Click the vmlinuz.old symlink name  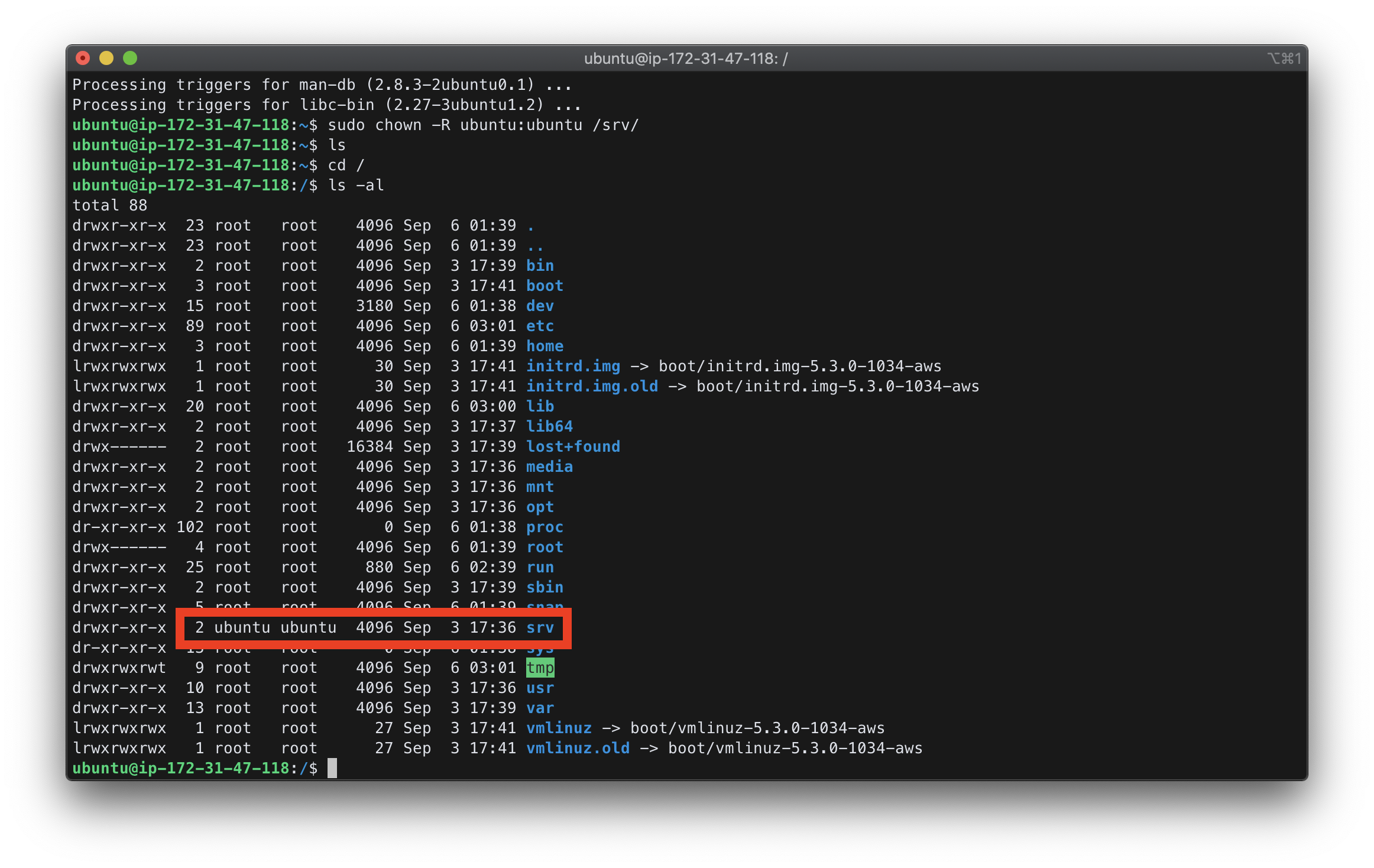tap(578, 748)
